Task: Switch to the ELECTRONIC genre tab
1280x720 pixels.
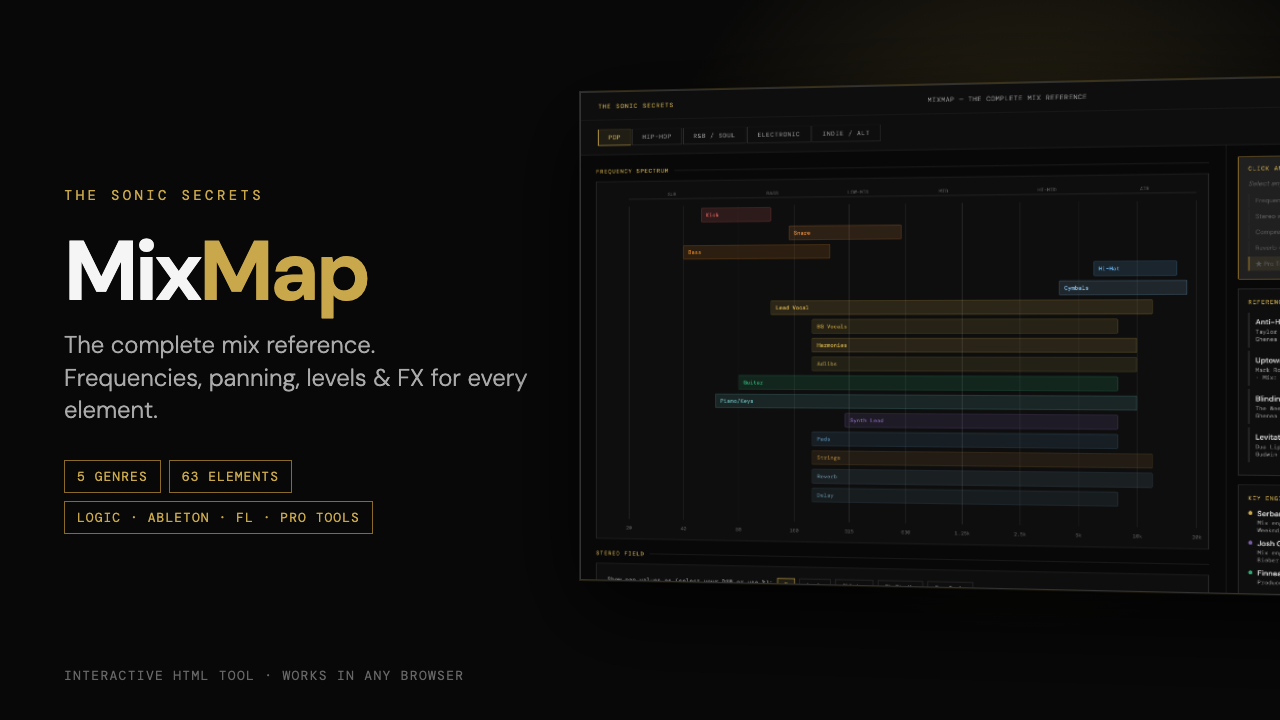Action: (778, 134)
